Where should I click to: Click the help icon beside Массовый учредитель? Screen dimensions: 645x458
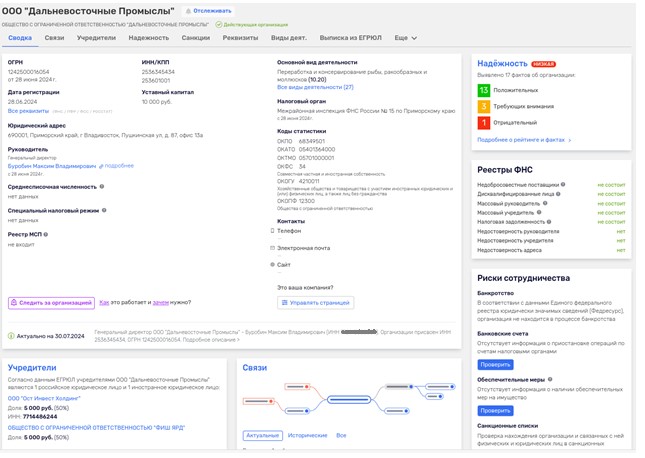tap(539, 212)
